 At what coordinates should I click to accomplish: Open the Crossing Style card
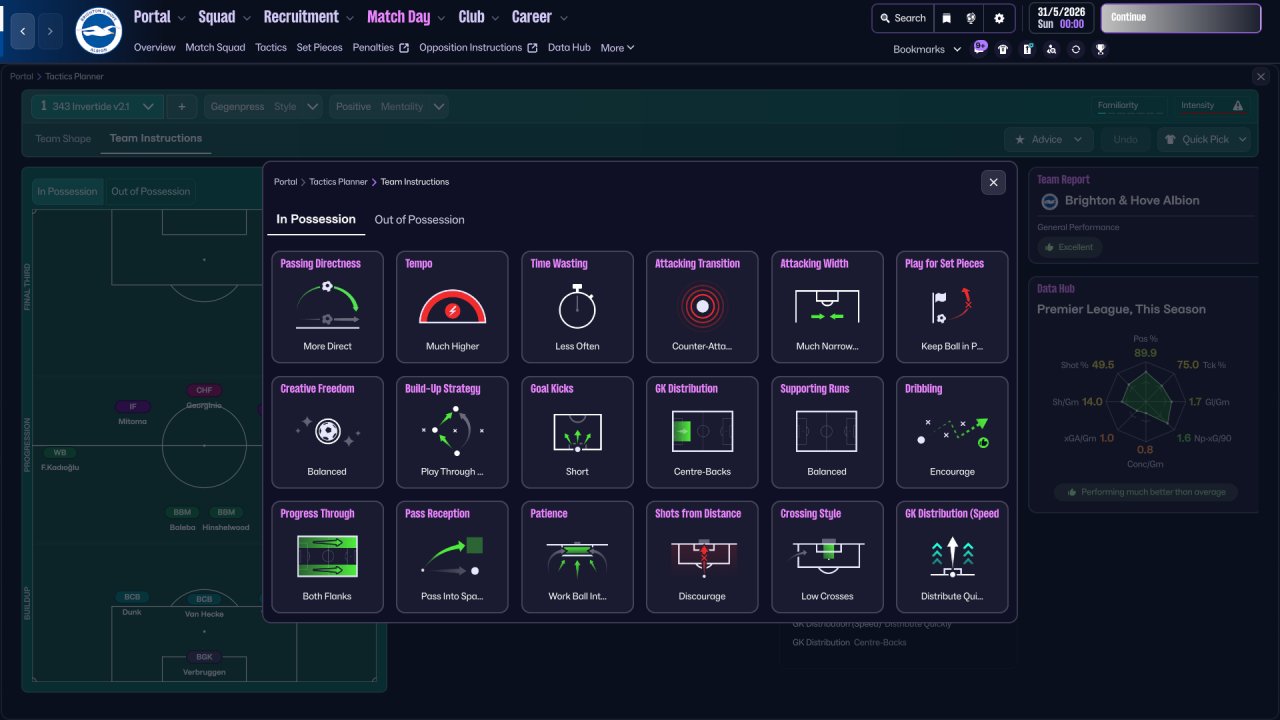(827, 557)
